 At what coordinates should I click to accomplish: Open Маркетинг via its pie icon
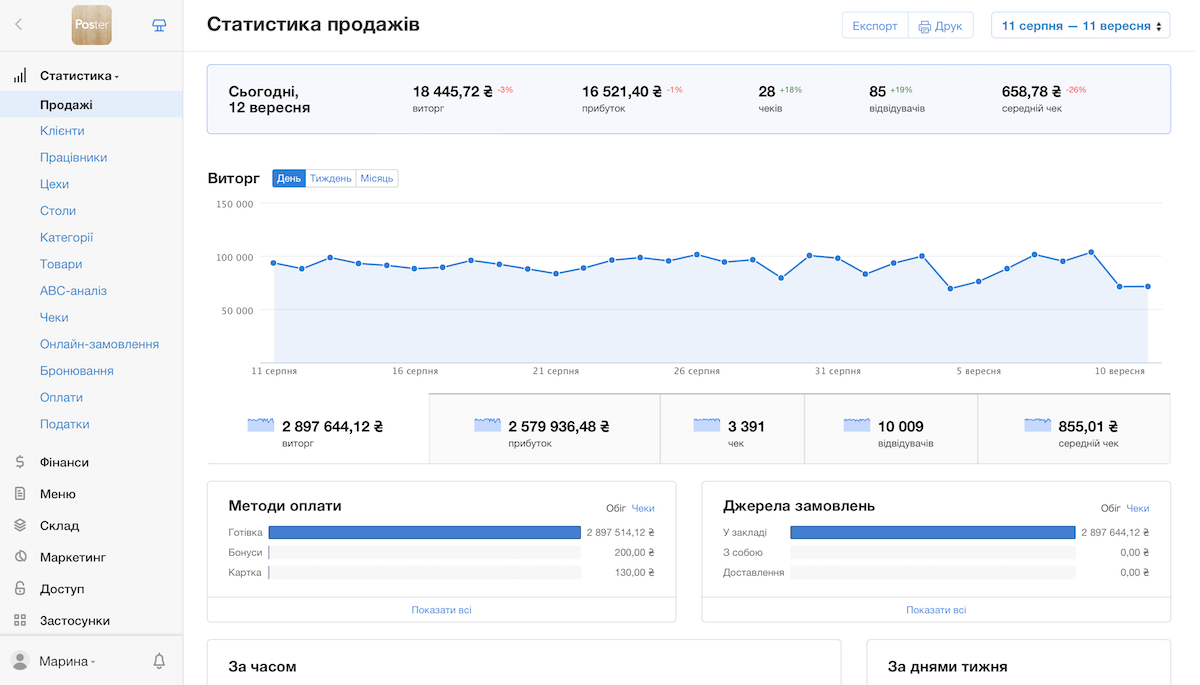point(20,557)
